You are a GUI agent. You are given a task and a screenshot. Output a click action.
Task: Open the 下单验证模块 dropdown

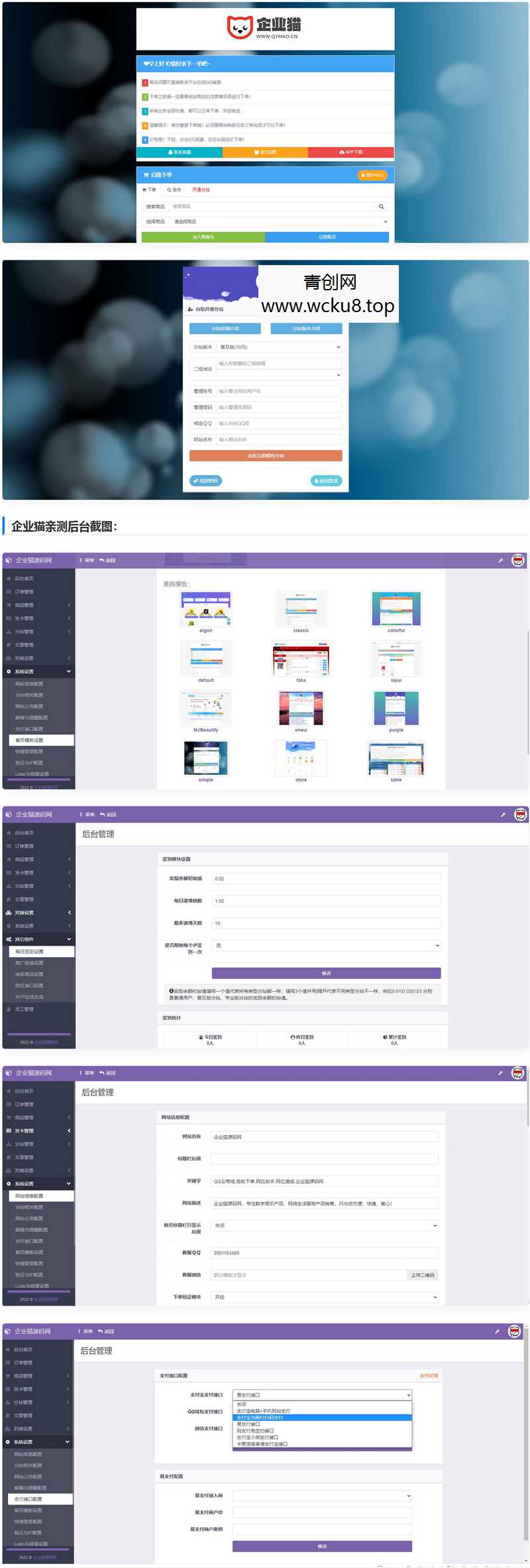325,1297
